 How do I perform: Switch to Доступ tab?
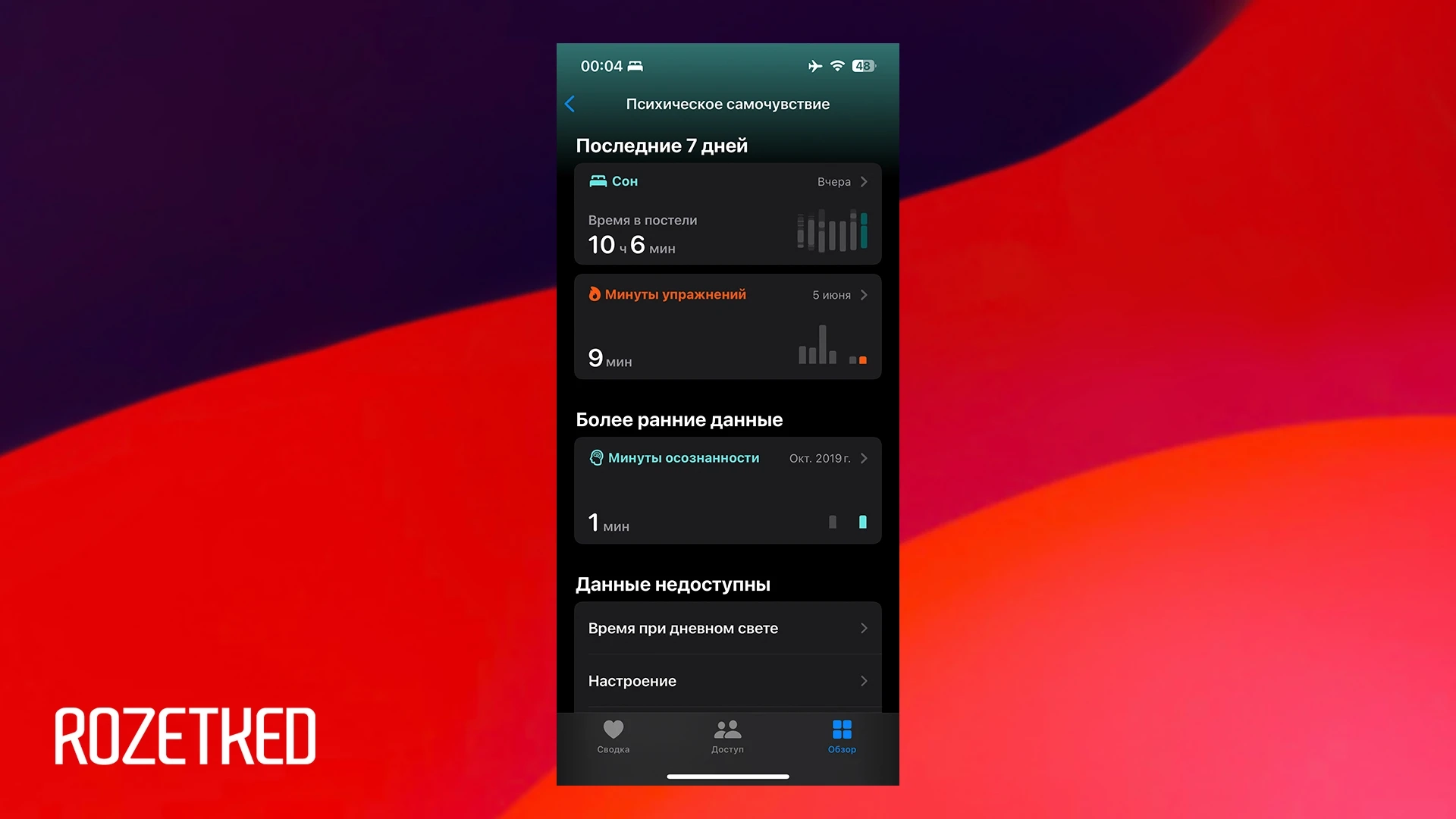click(x=727, y=737)
